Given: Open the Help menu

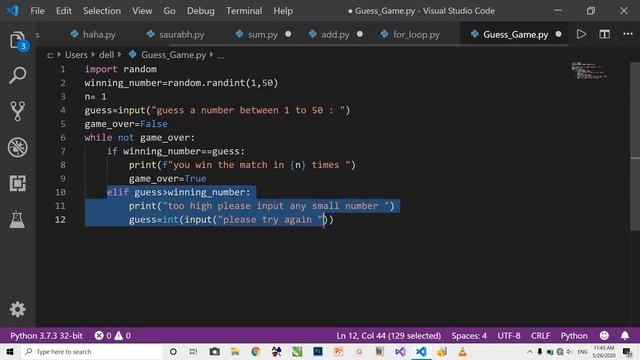Looking at the screenshot, I should coord(283,11).
